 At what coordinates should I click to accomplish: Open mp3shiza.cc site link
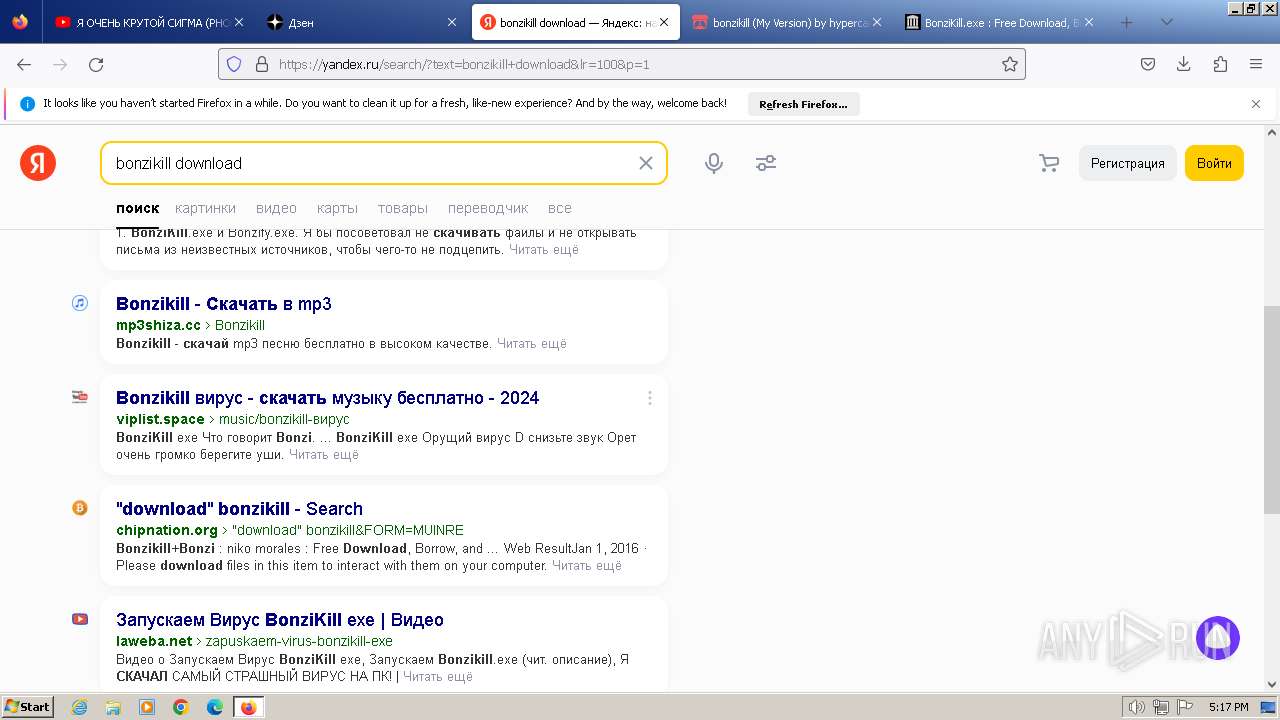[158, 325]
